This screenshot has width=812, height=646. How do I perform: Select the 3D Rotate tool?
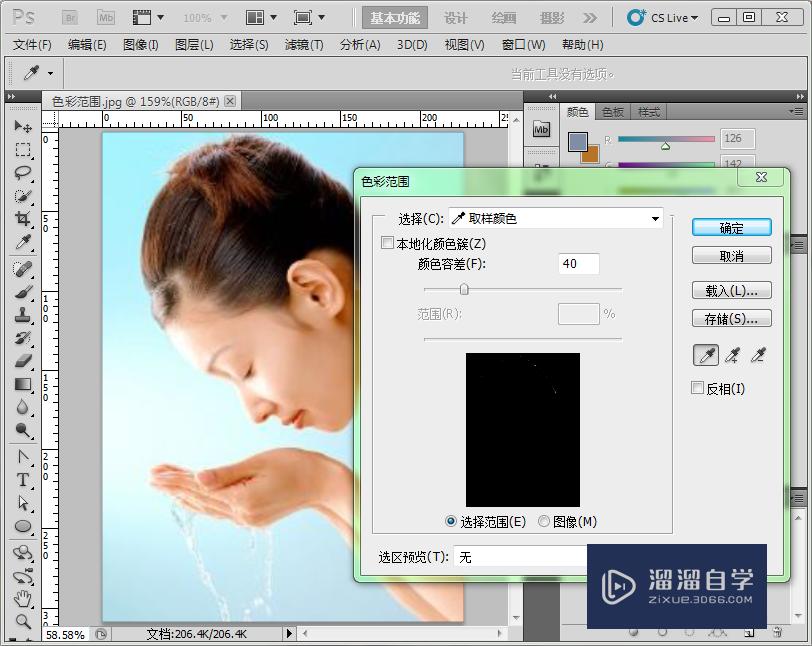tap(23, 553)
